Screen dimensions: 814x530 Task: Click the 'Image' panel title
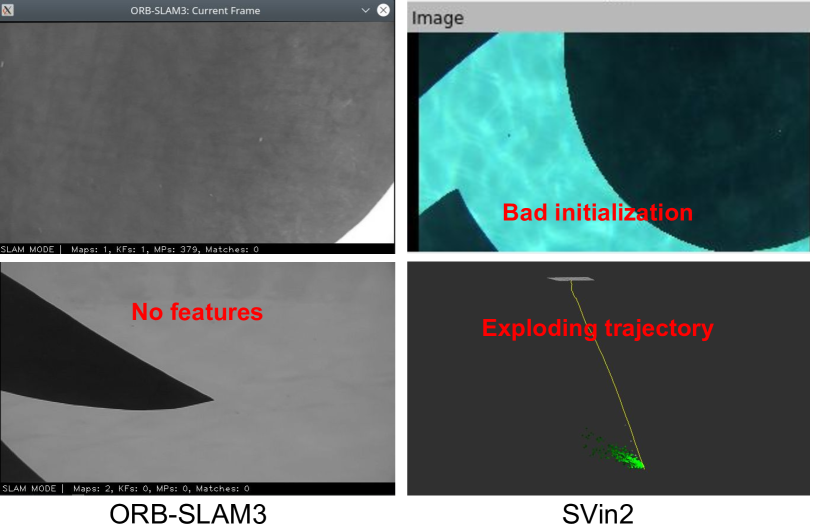coord(438,18)
